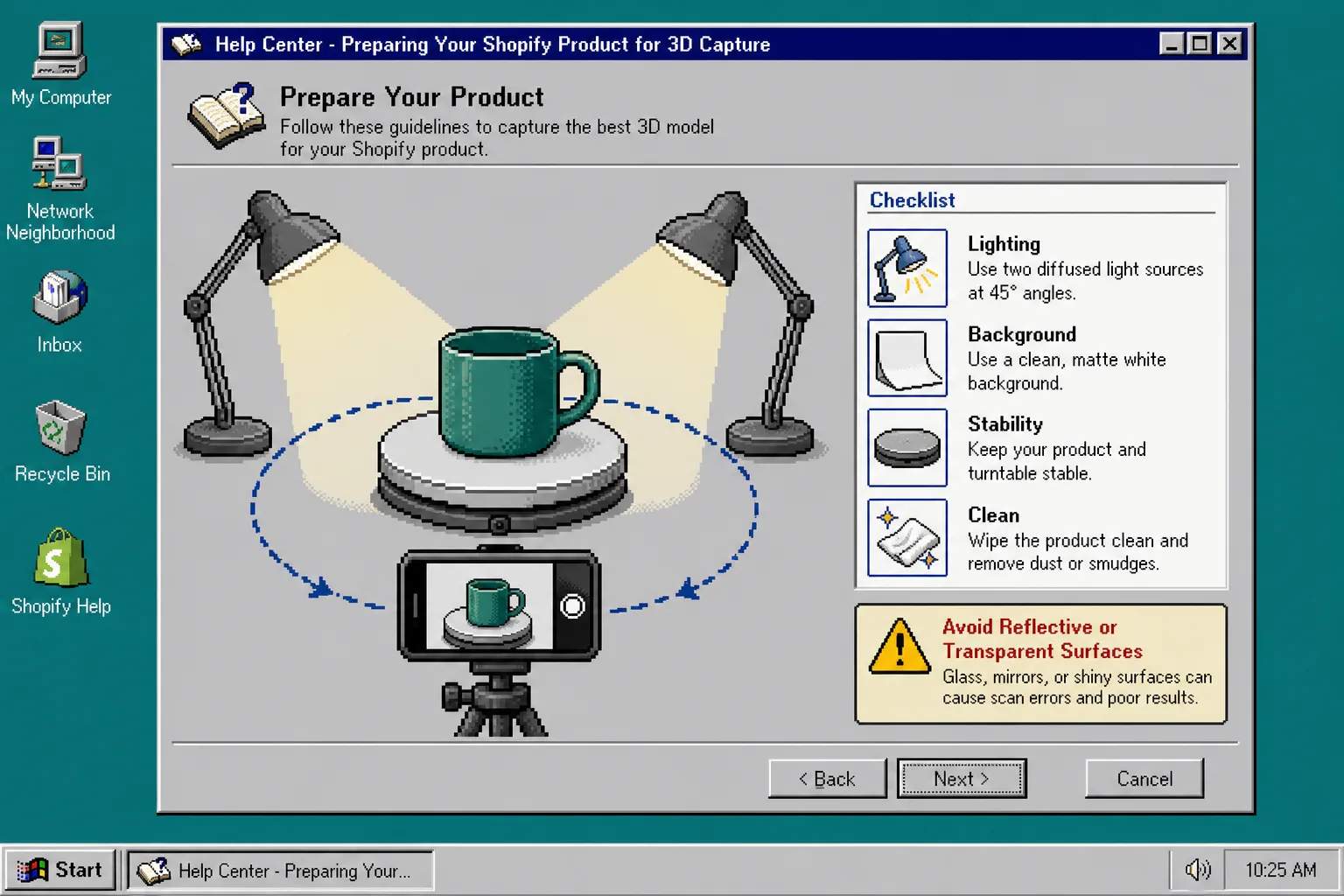Viewport: 1344px width, 896px height.
Task: Click the phone shutter button in illustration
Action: [572, 605]
